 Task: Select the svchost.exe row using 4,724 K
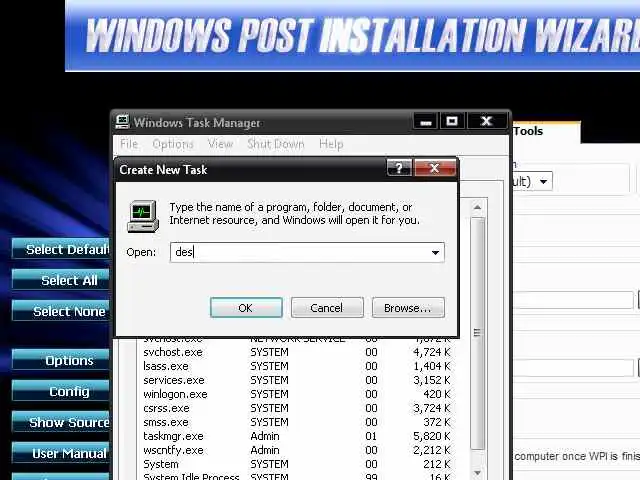coord(297,352)
